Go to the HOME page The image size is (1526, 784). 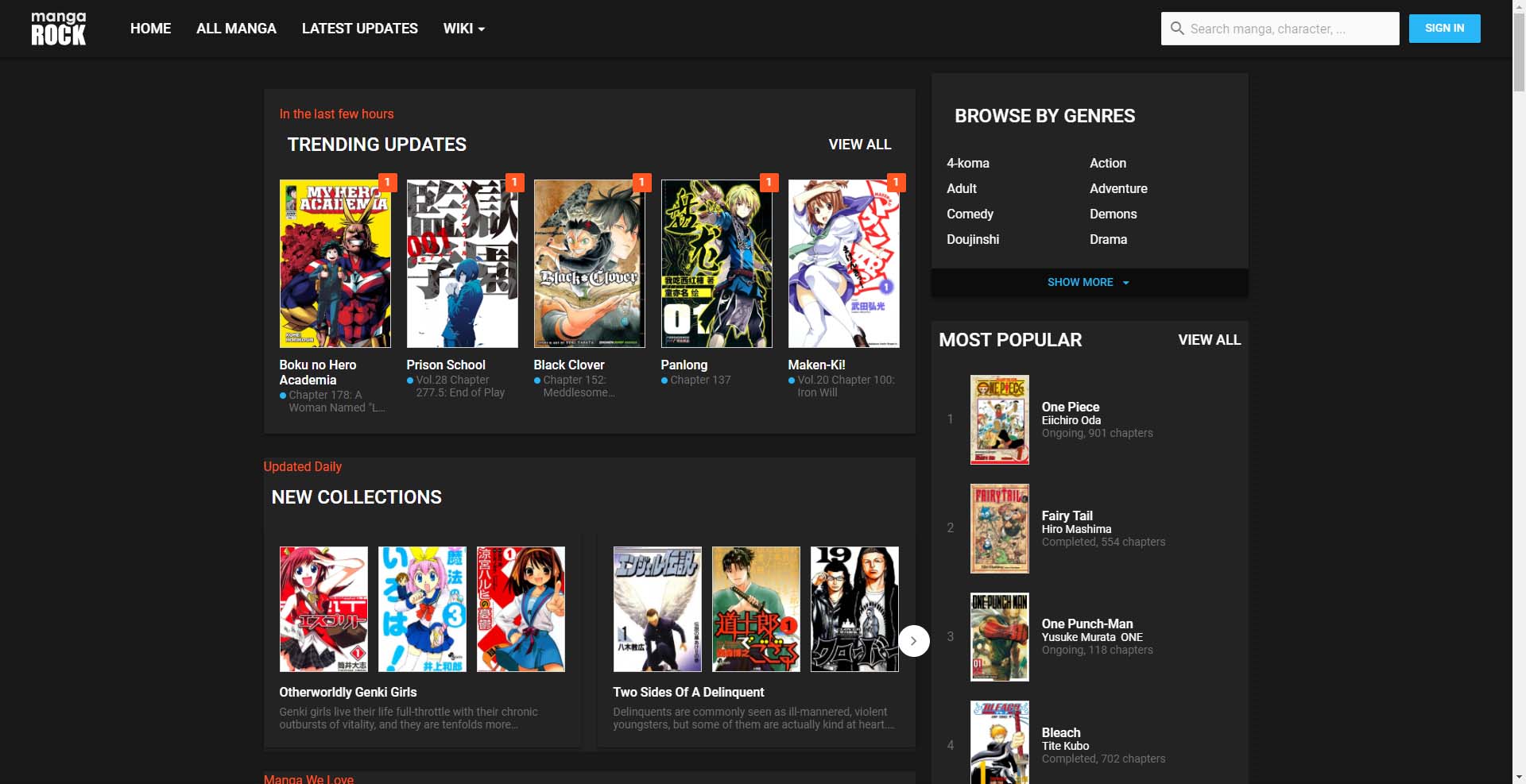[150, 29]
